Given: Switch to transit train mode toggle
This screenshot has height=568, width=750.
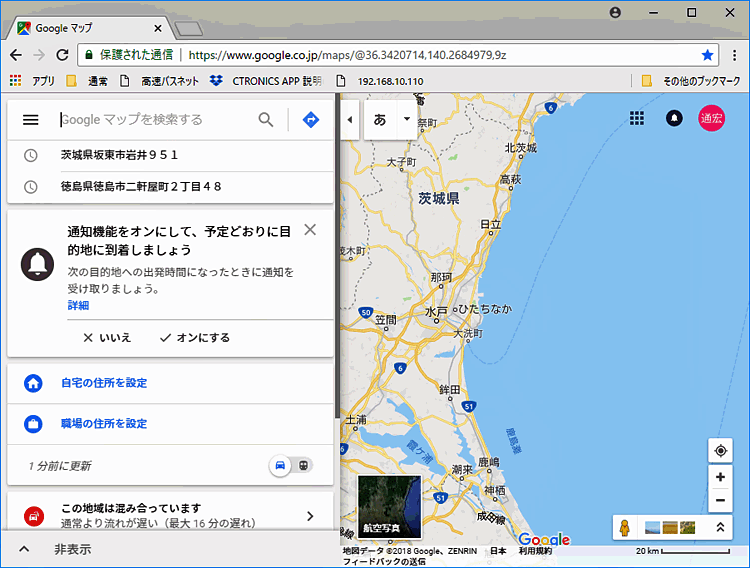Looking at the screenshot, I should point(303,465).
